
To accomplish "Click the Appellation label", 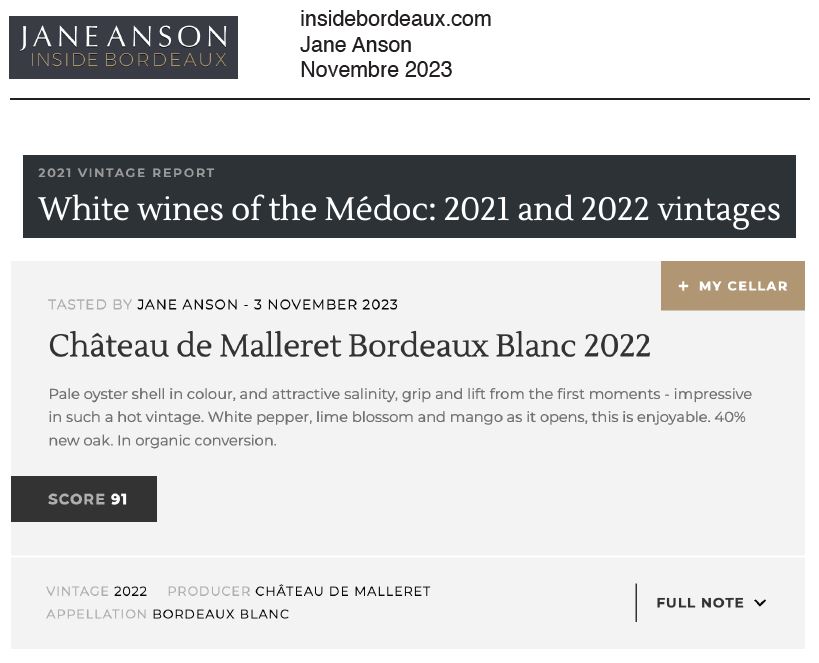I will tap(97, 614).
